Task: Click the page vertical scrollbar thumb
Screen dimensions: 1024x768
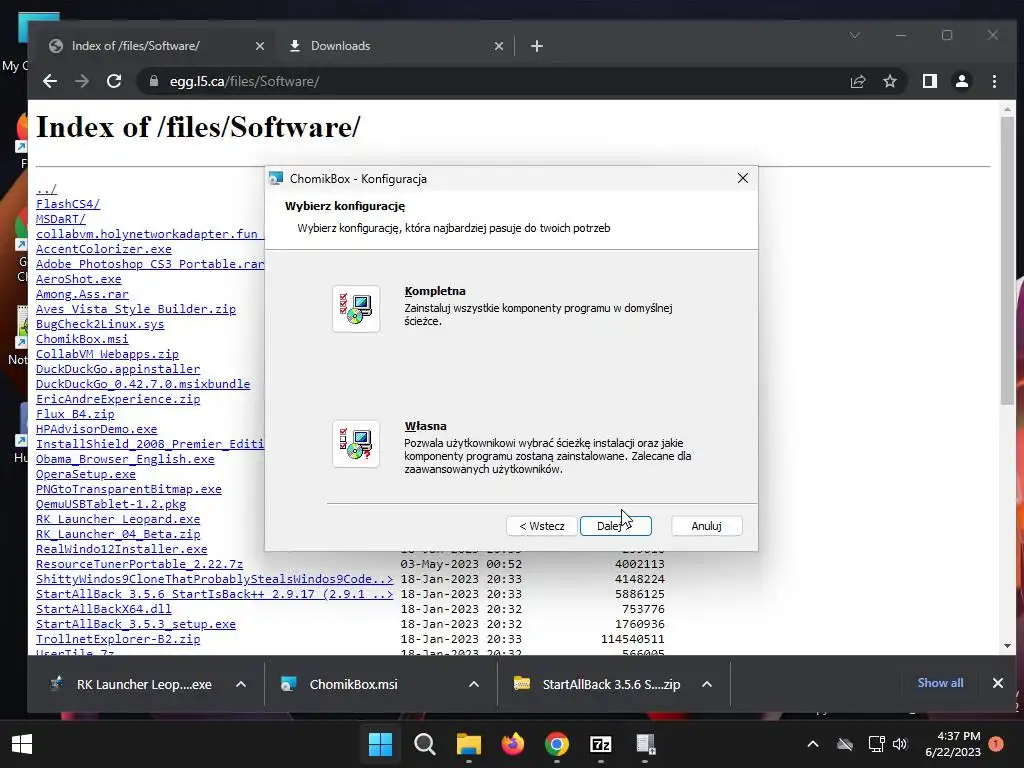Action: (x=1007, y=261)
